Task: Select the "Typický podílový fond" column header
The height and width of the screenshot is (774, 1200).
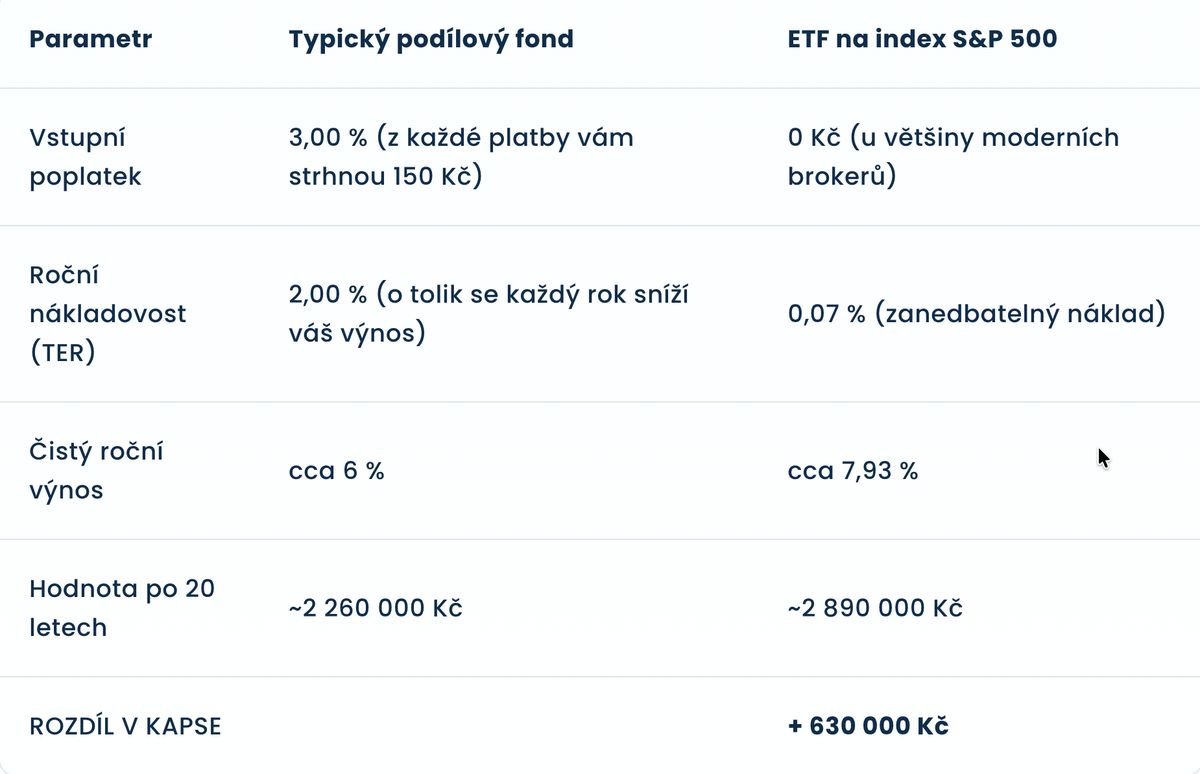Action: (431, 40)
